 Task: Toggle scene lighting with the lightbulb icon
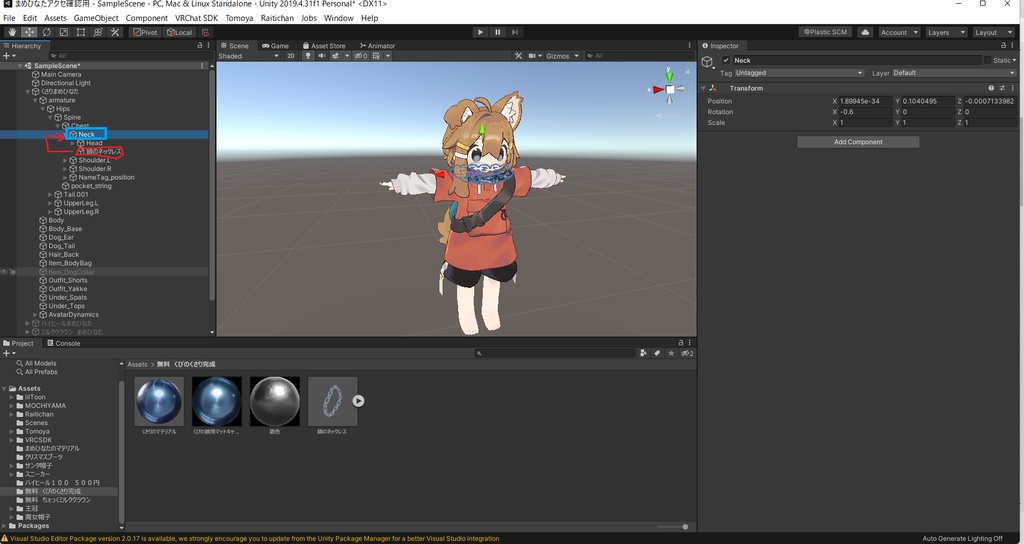(308, 56)
